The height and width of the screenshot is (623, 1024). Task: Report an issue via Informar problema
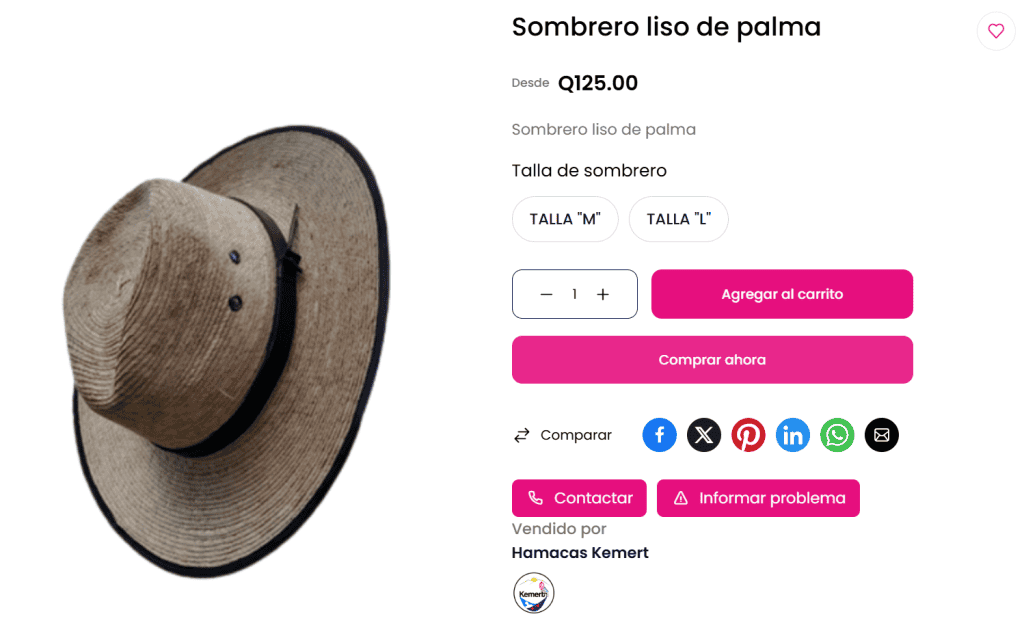point(758,498)
